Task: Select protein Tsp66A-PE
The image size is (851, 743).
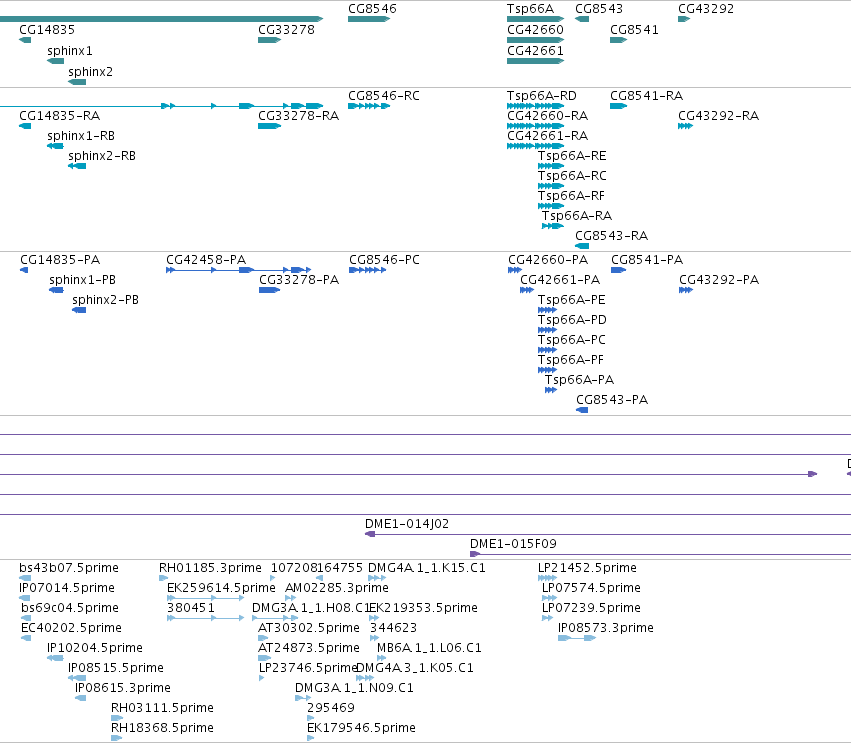Action: click(x=547, y=310)
